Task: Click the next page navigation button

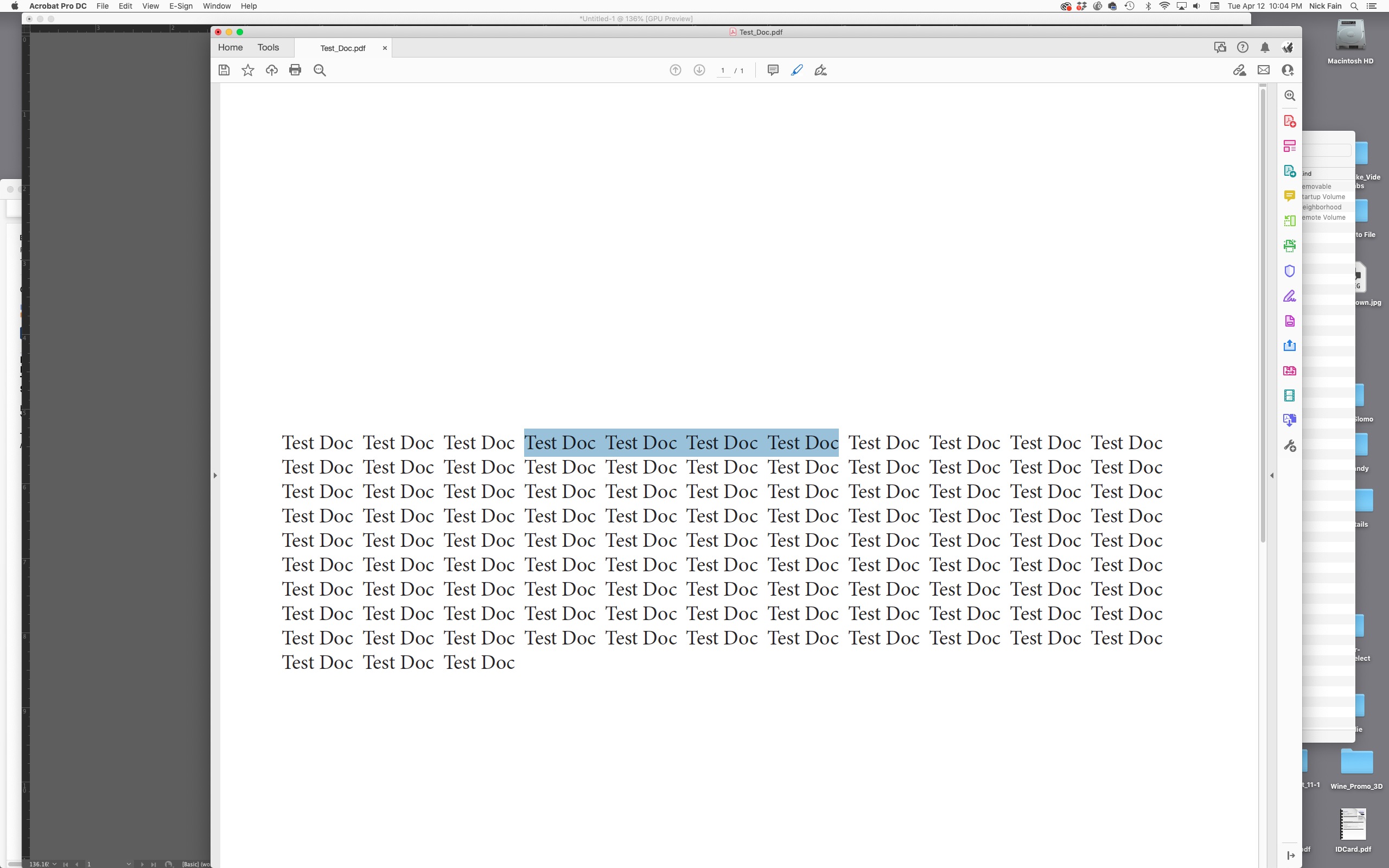Action: point(699,70)
